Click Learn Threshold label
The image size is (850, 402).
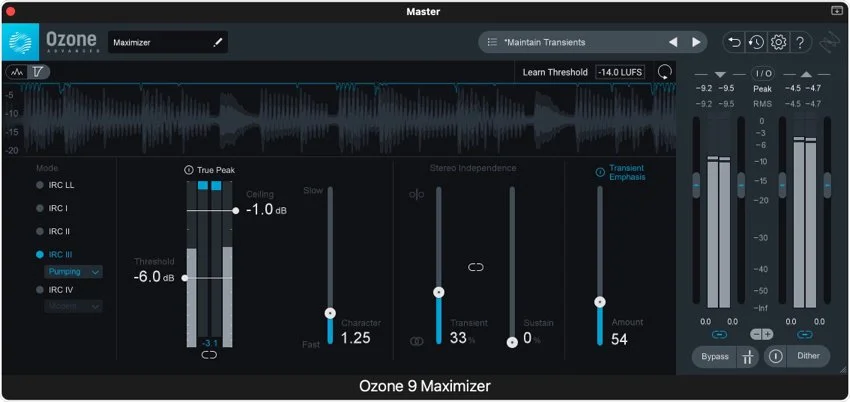(x=555, y=72)
